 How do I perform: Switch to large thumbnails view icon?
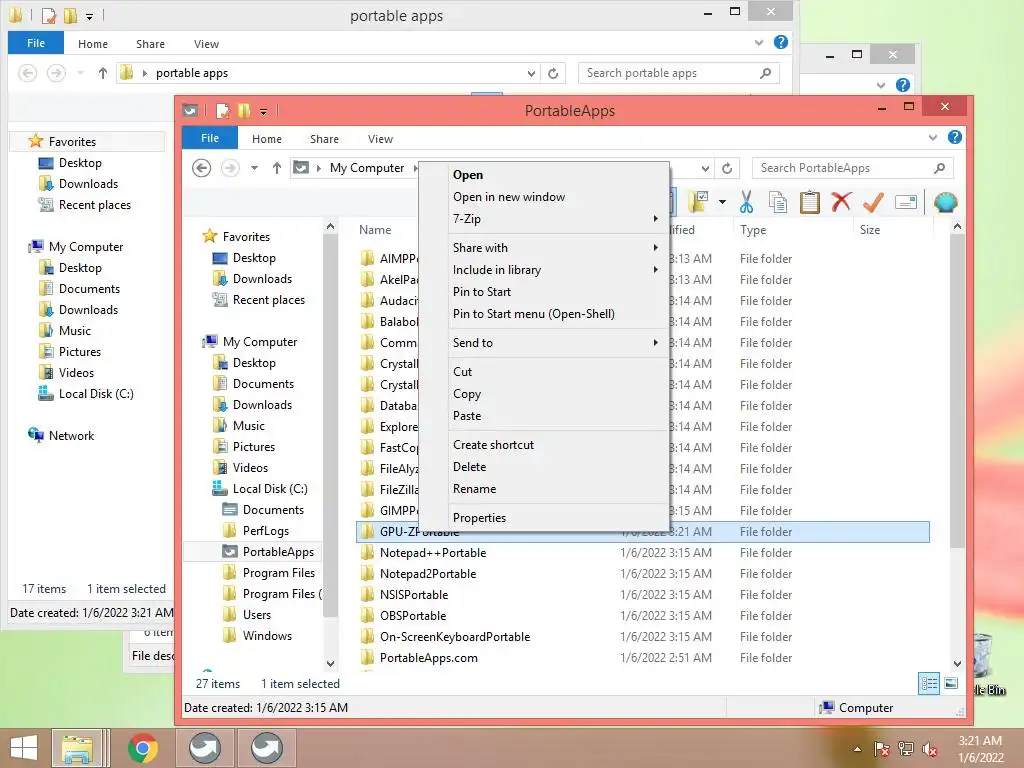tap(951, 684)
